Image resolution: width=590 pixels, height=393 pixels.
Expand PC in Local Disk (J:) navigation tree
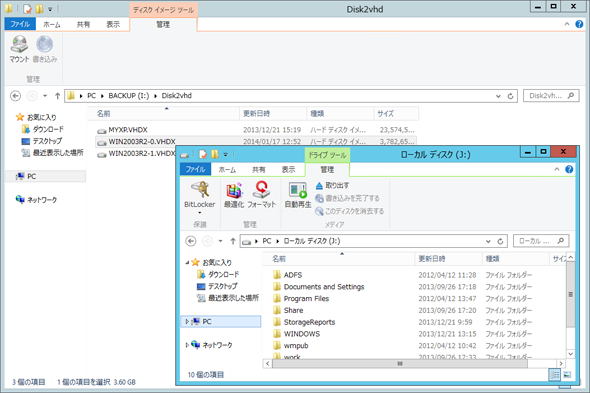(x=187, y=321)
